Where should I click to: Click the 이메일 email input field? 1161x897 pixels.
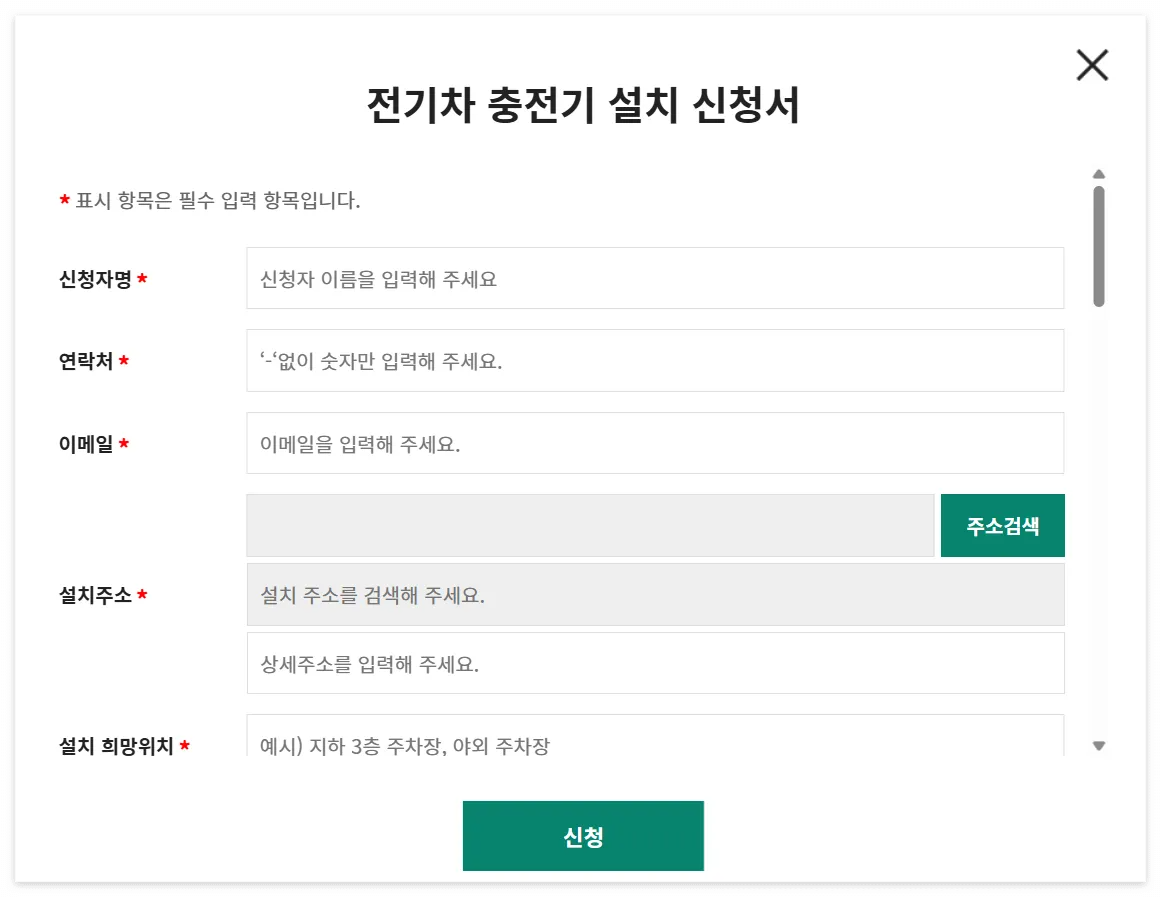tap(655, 443)
